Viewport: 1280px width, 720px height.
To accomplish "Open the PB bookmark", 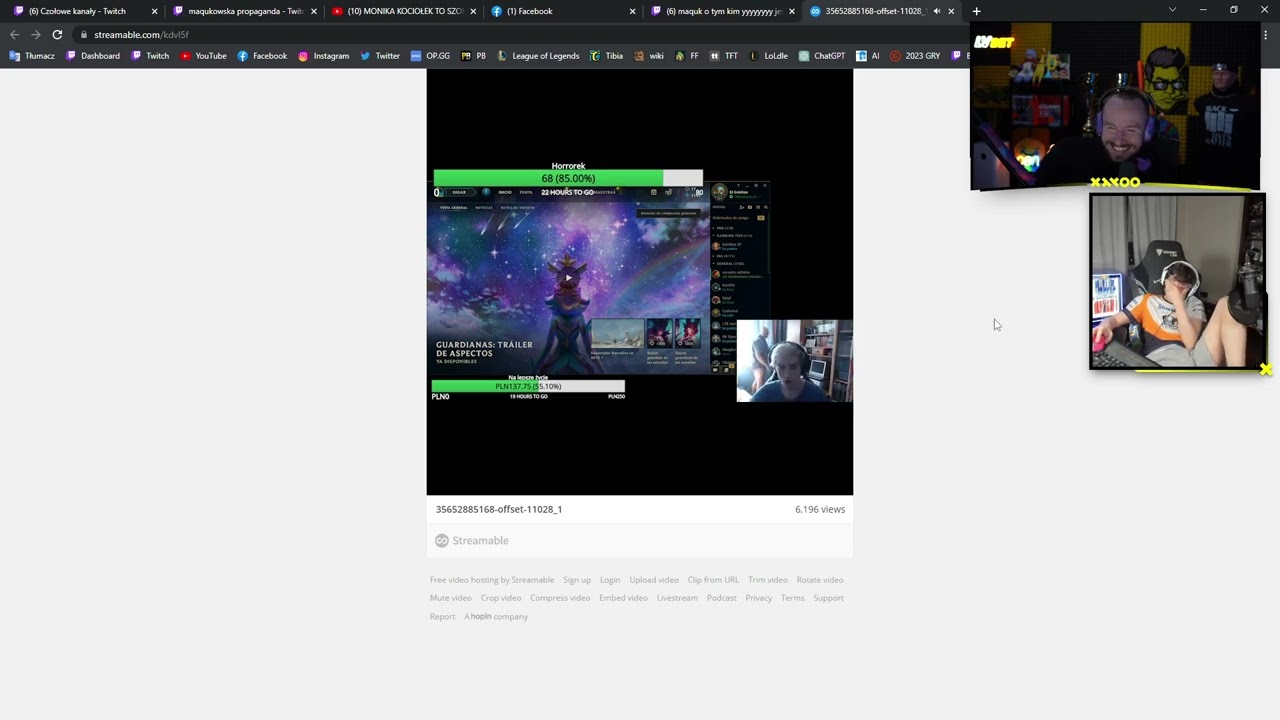I will (x=474, y=56).
